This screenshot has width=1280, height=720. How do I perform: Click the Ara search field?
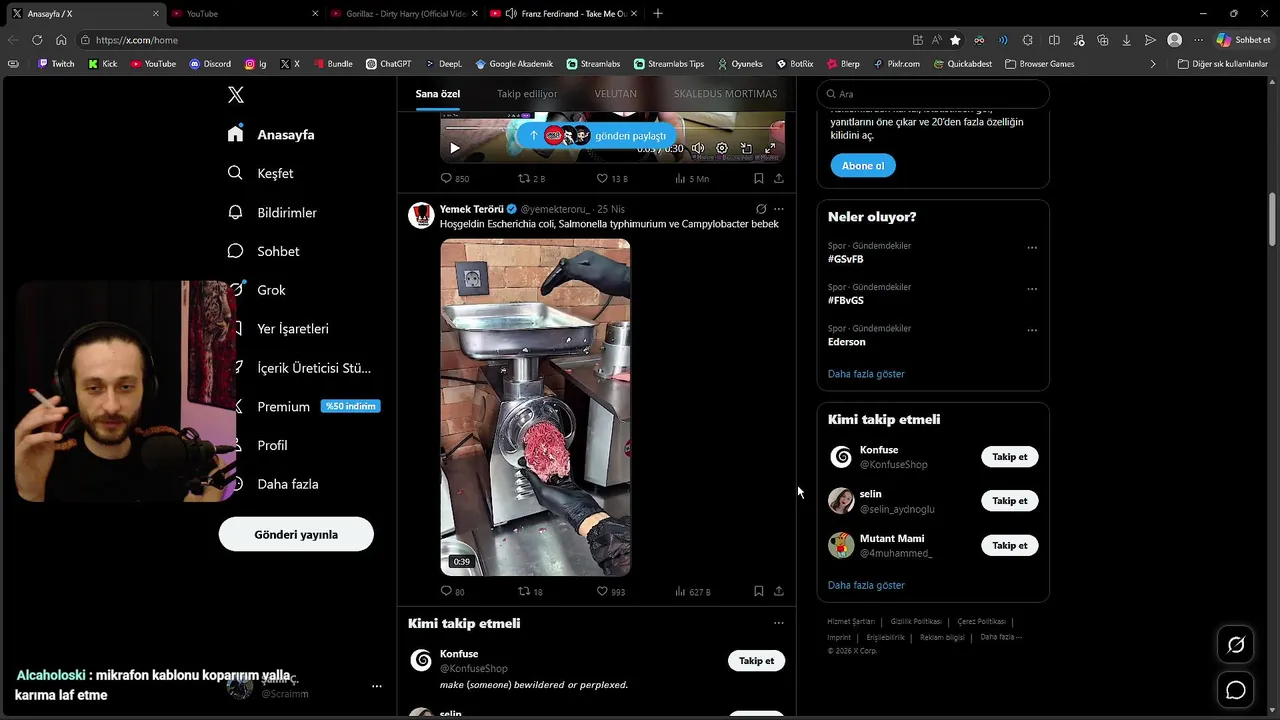pos(933,94)
